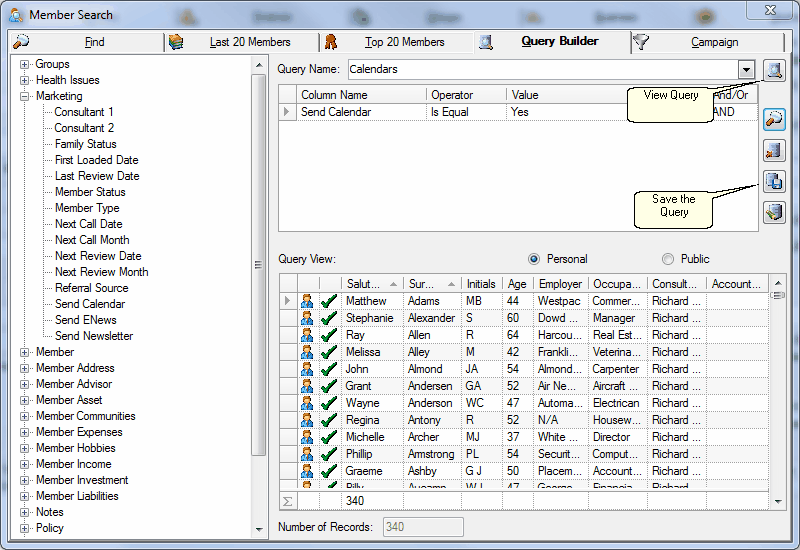Expand the Member Address tree node
800x550 pixels.
tap(24, 368)
